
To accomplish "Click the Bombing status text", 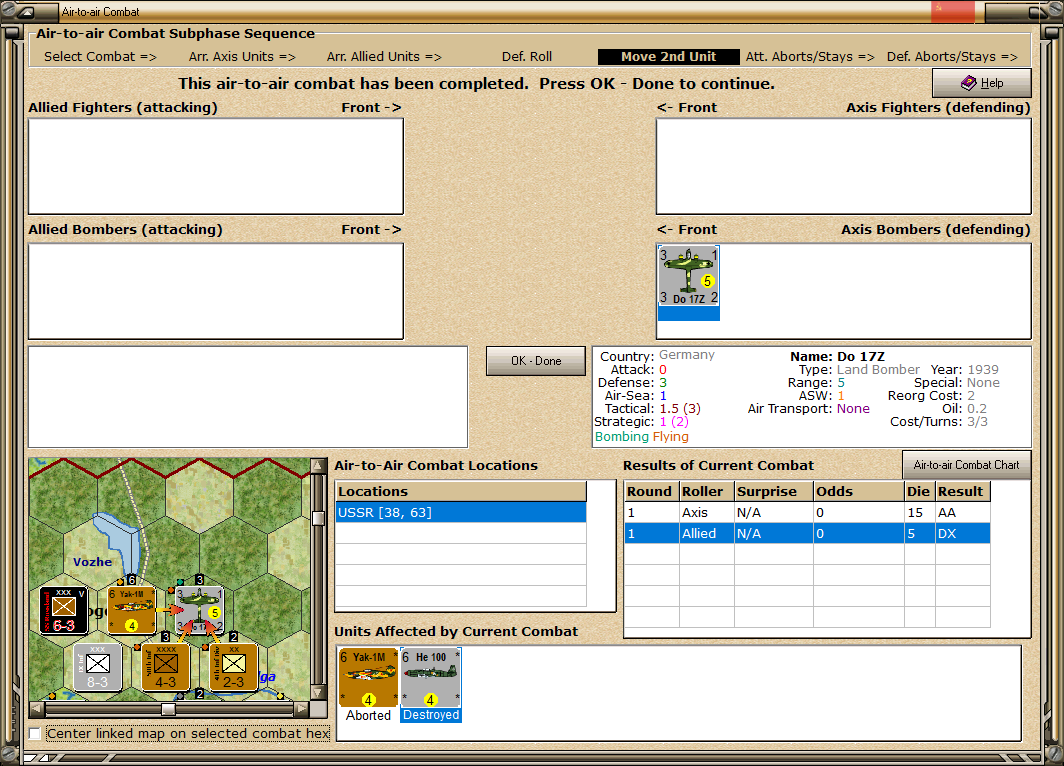I will 622,437.
